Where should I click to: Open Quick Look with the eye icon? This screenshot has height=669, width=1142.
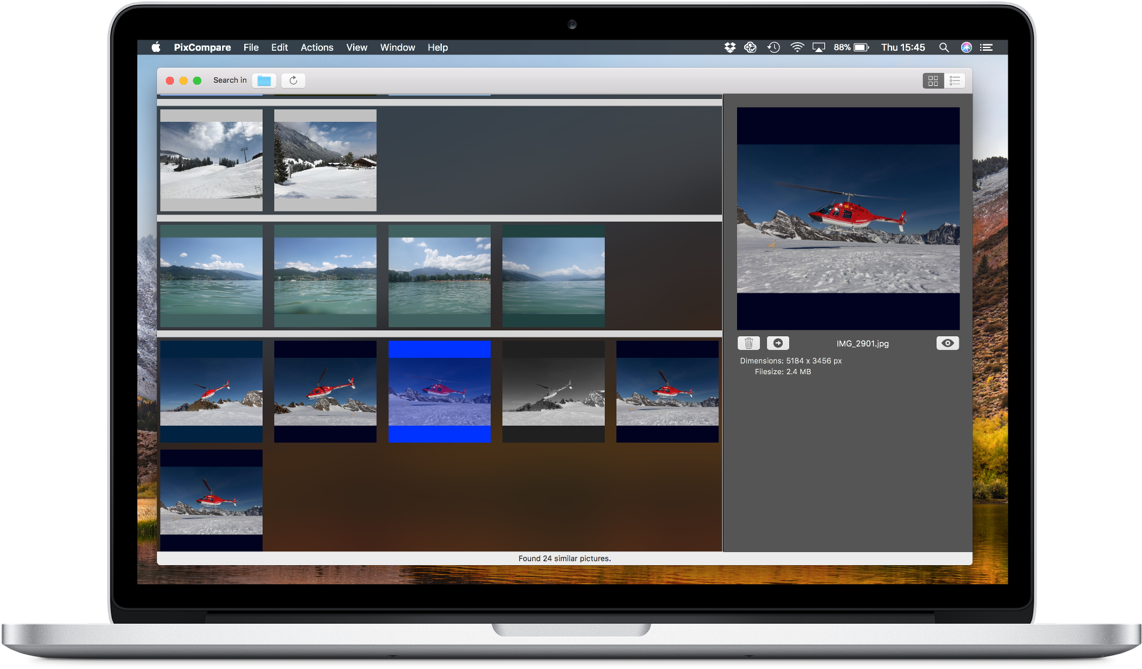[946, 343]
